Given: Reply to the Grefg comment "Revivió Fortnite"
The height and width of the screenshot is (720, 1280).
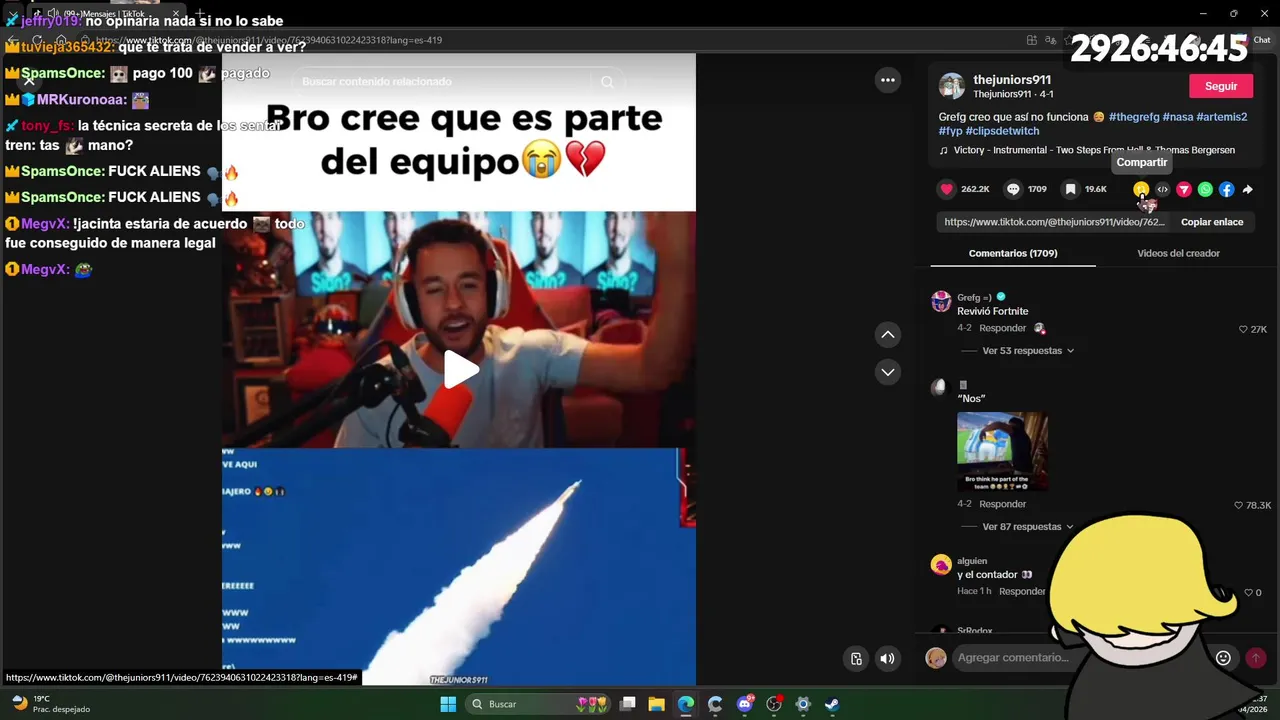Looking at the screenshot, I should pyautogui.click(x=1002, y=328).
